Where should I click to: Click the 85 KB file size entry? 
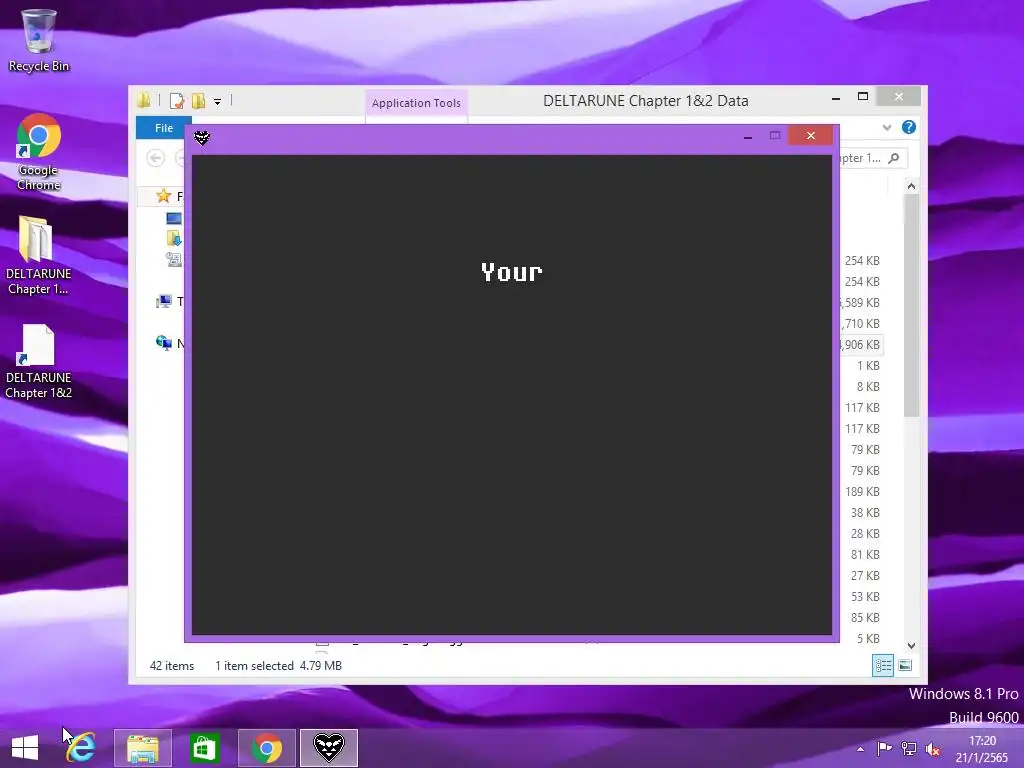click(865, 616)
